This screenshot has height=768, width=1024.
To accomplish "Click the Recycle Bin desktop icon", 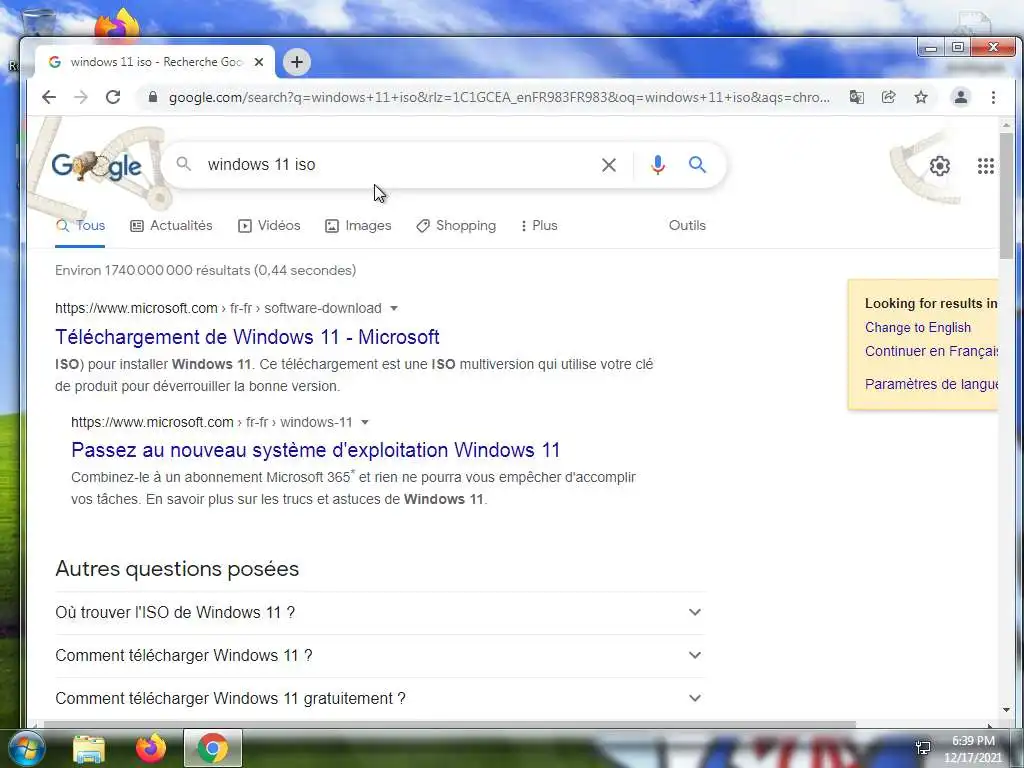I will coord(38,23).
